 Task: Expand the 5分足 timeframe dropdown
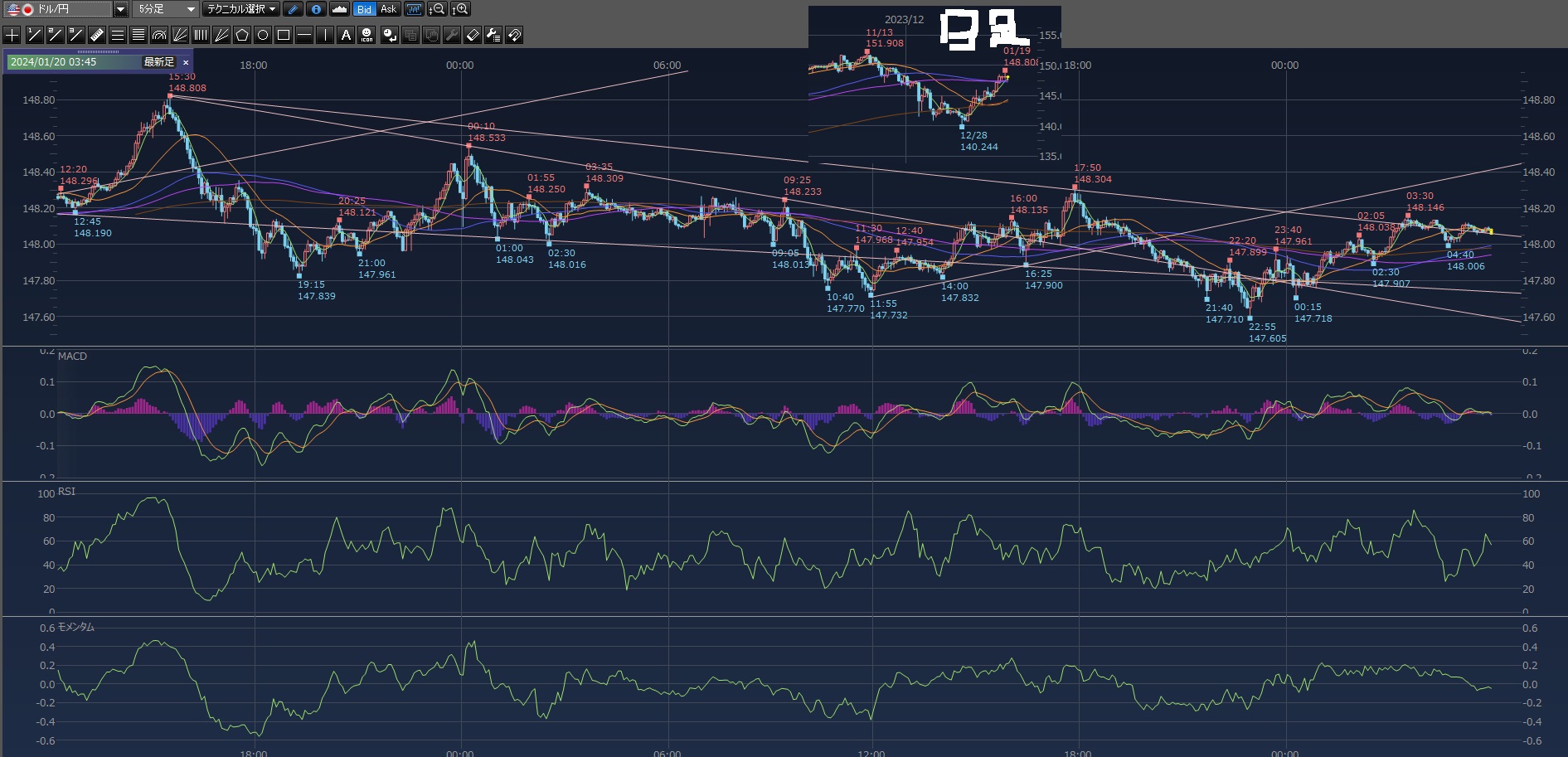(x=190, y=9)
